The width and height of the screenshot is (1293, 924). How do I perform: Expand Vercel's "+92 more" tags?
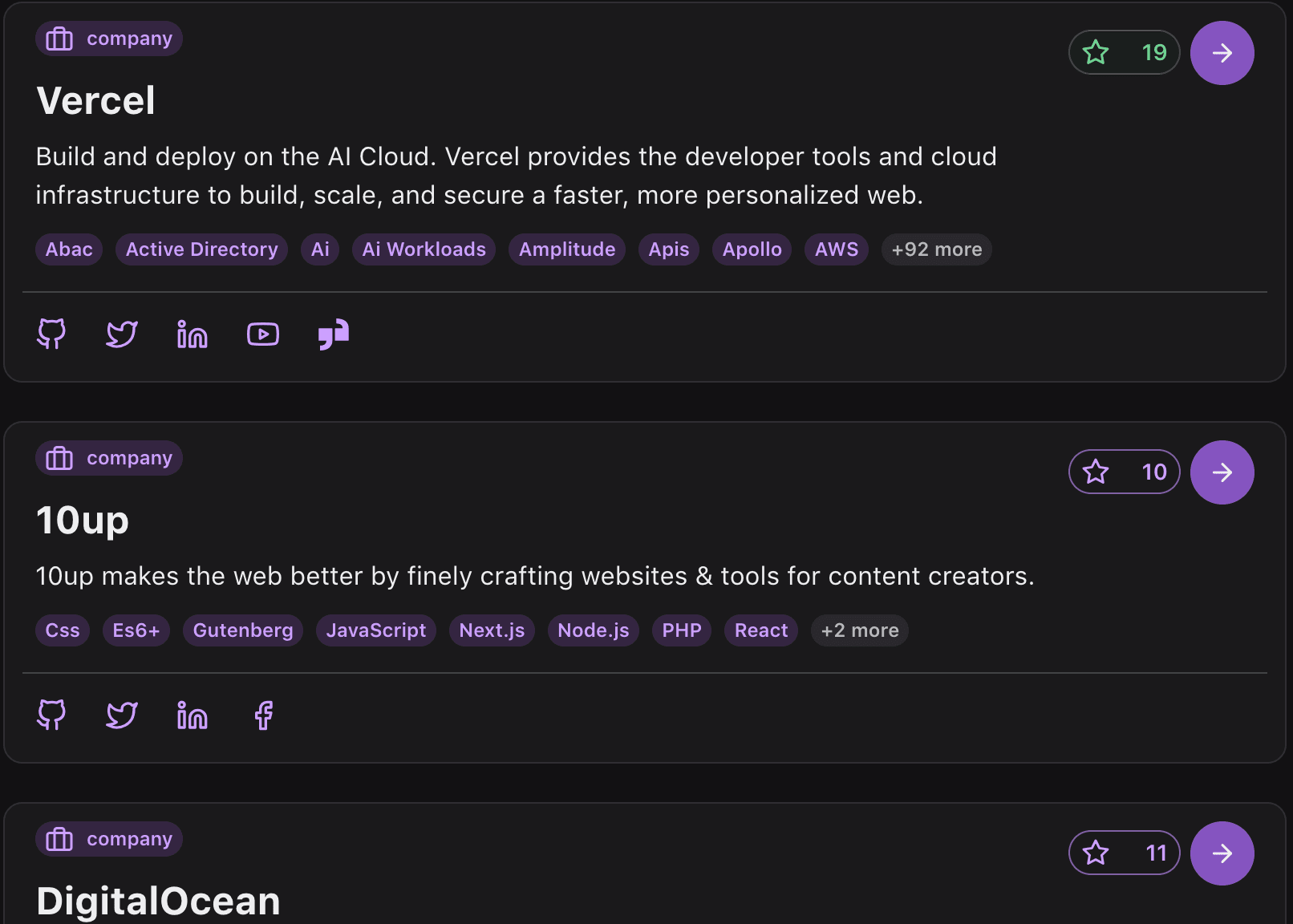pos(936,249)
